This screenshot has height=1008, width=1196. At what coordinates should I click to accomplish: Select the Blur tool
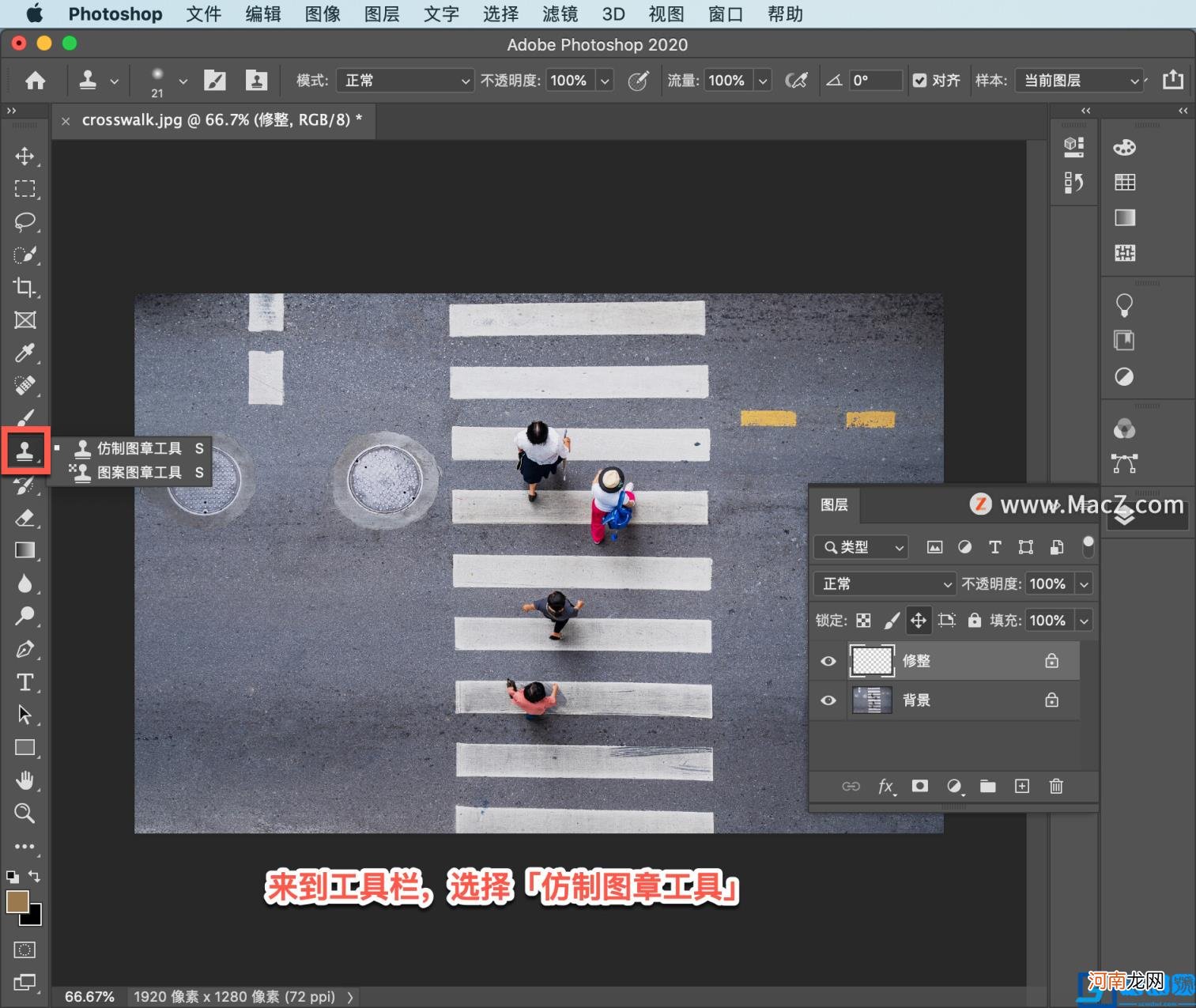click(25, 583)
